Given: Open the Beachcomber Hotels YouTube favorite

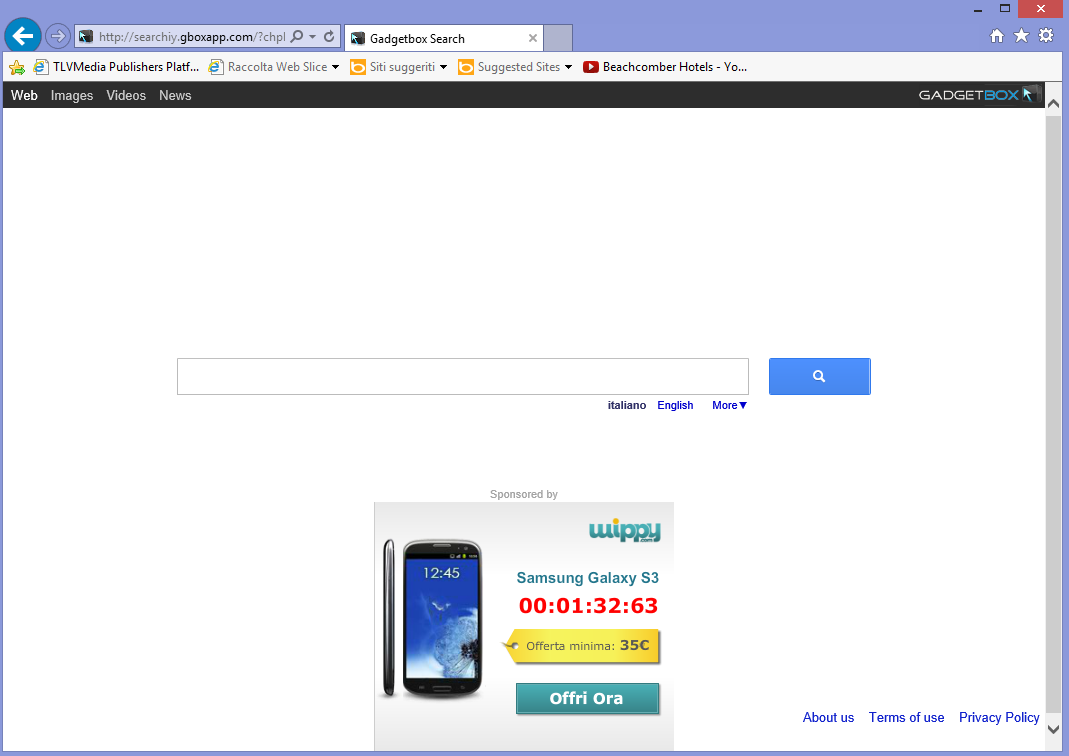Looking at the screenshot, I should click(665, 67).
